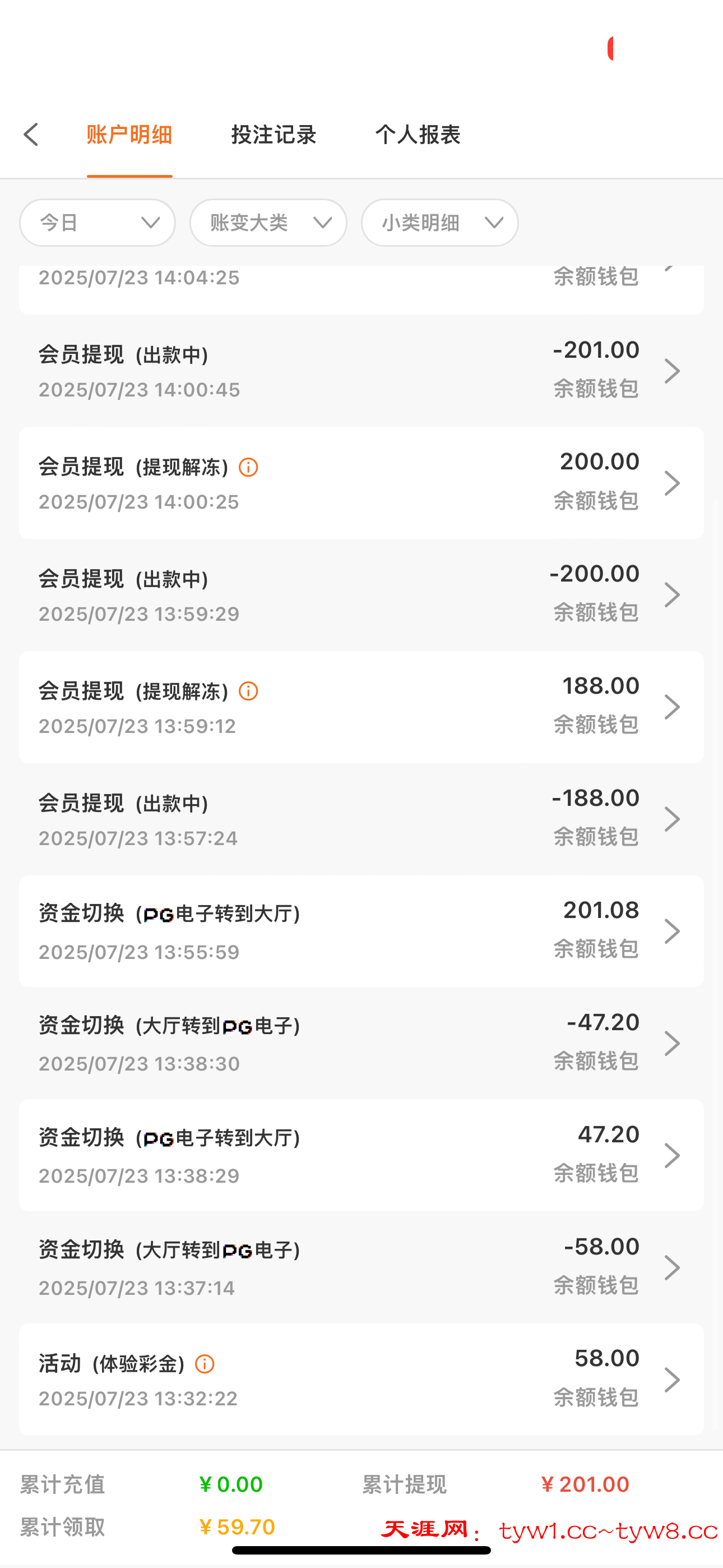Image resolution: width=723 pixels, height=1568 pixels.
Task: Tap info icon next to 体验彩金
Action: click(205, 1364)
